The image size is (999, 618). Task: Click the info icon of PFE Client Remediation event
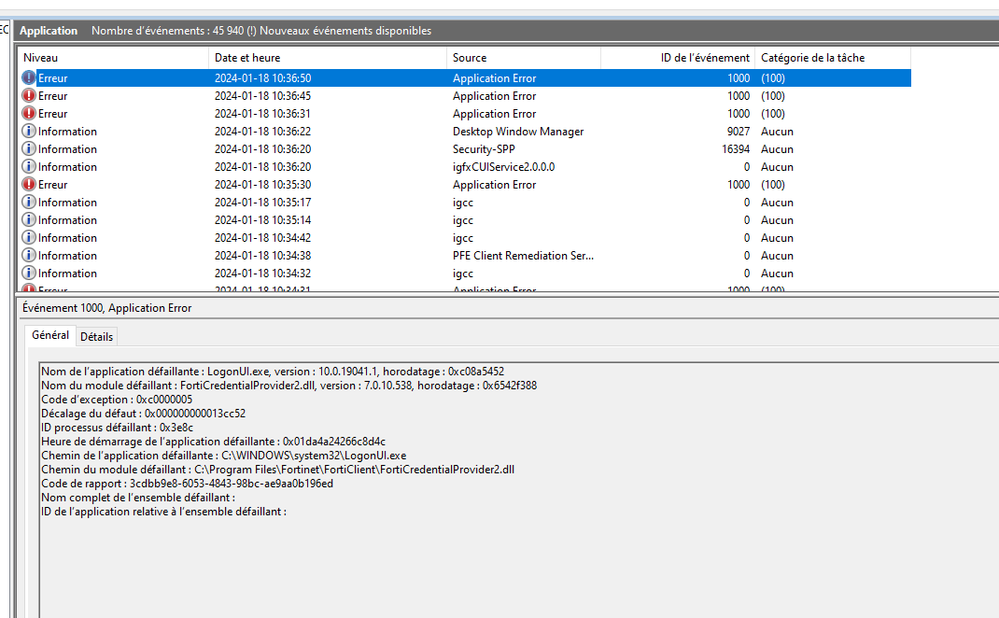click(x=29, y=255)
